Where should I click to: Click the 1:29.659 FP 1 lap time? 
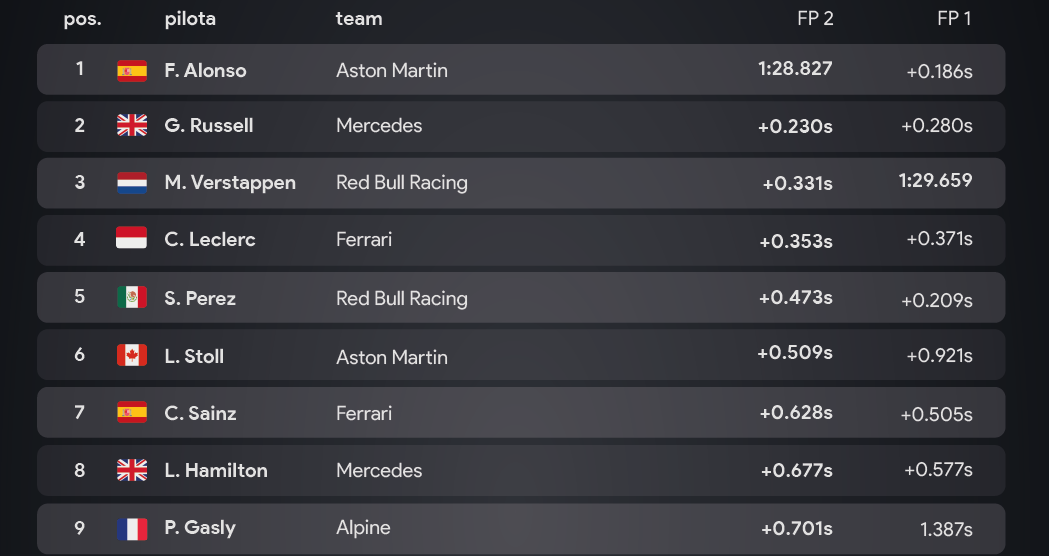point(935,181)
